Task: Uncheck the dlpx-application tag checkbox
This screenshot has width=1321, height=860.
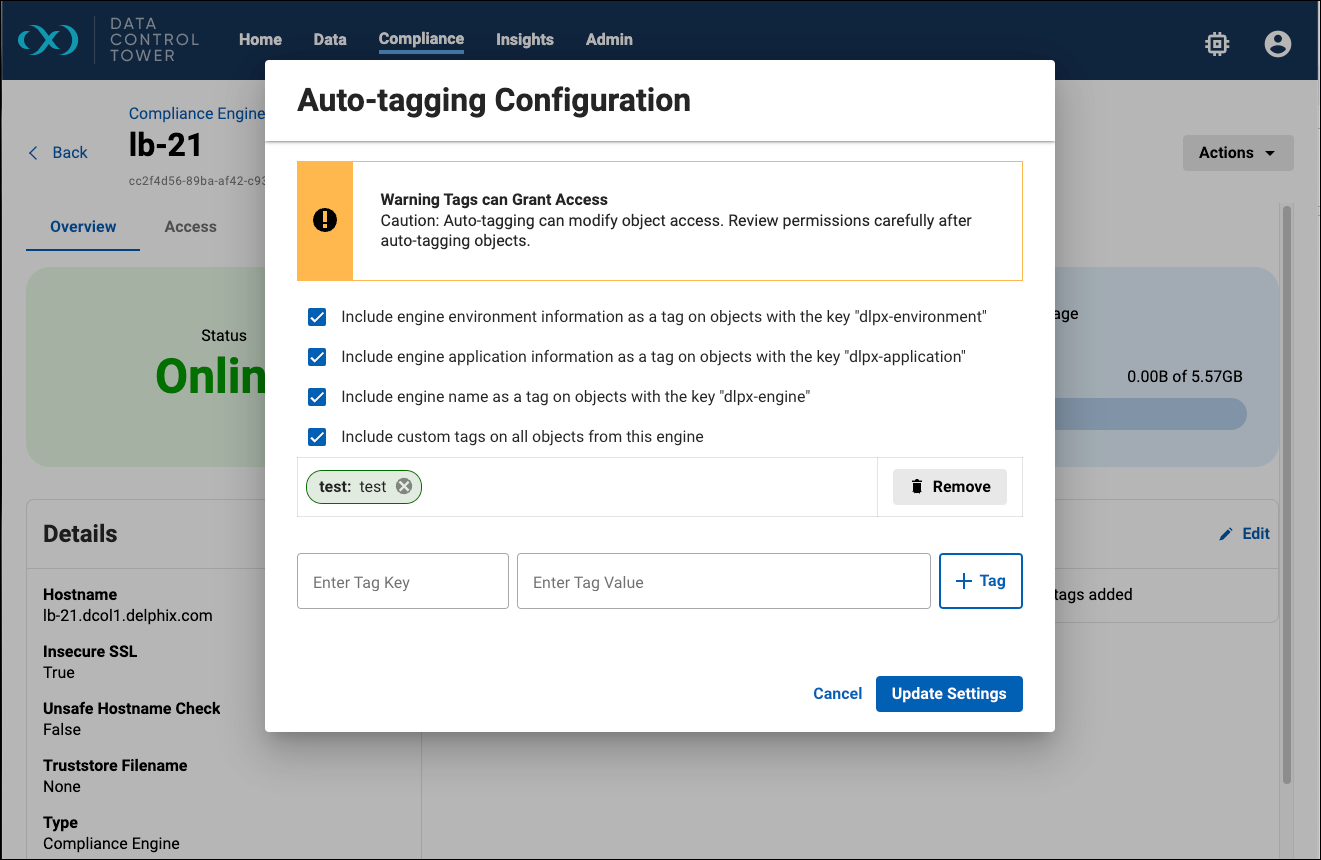Action: tap(317, 357)
